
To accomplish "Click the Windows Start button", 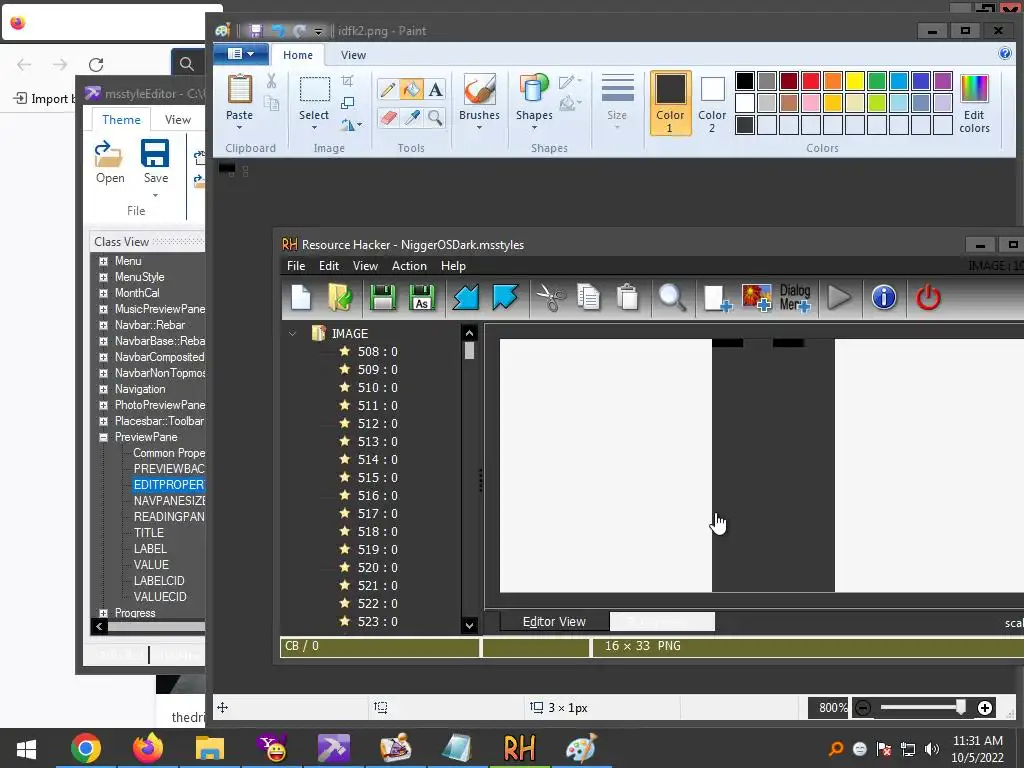I will tap(26, 749).
